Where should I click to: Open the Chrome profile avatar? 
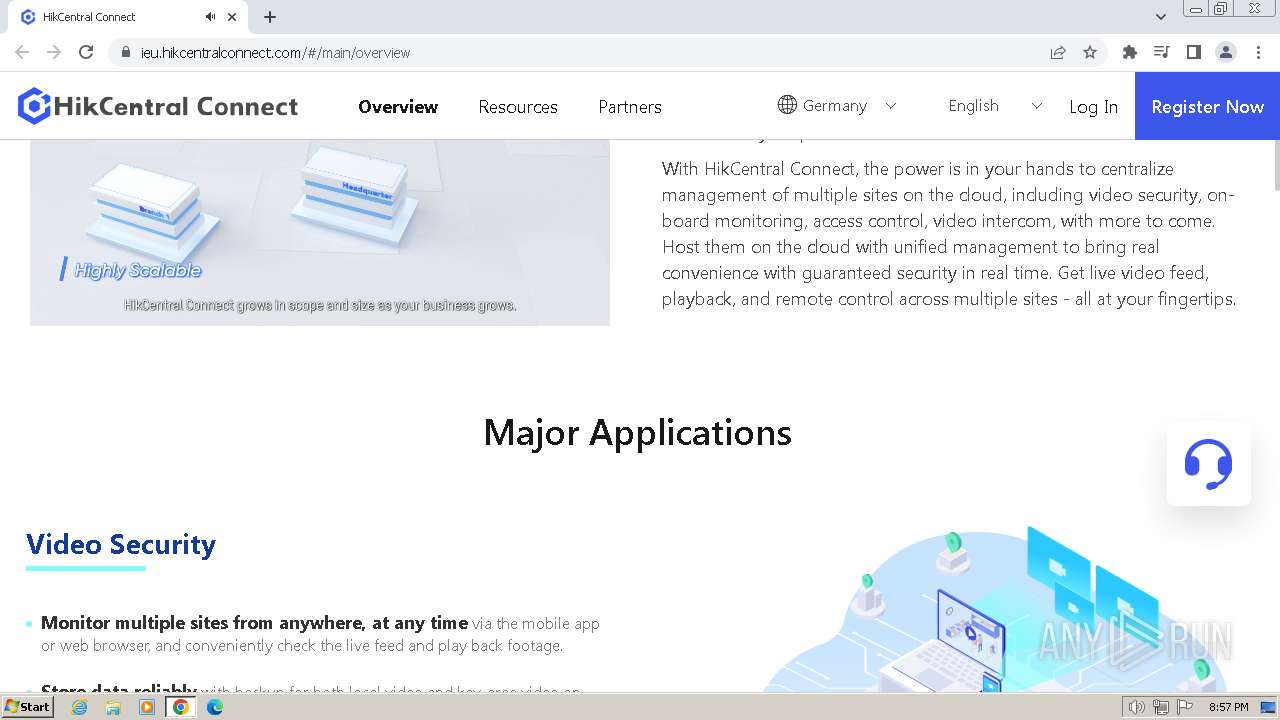pos(1226,52)
